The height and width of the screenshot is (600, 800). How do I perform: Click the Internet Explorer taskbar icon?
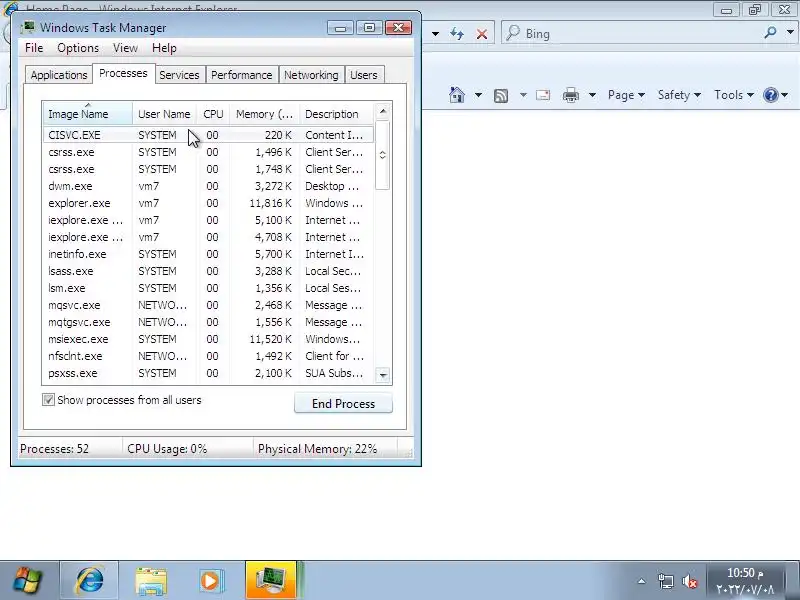(90, 581)
